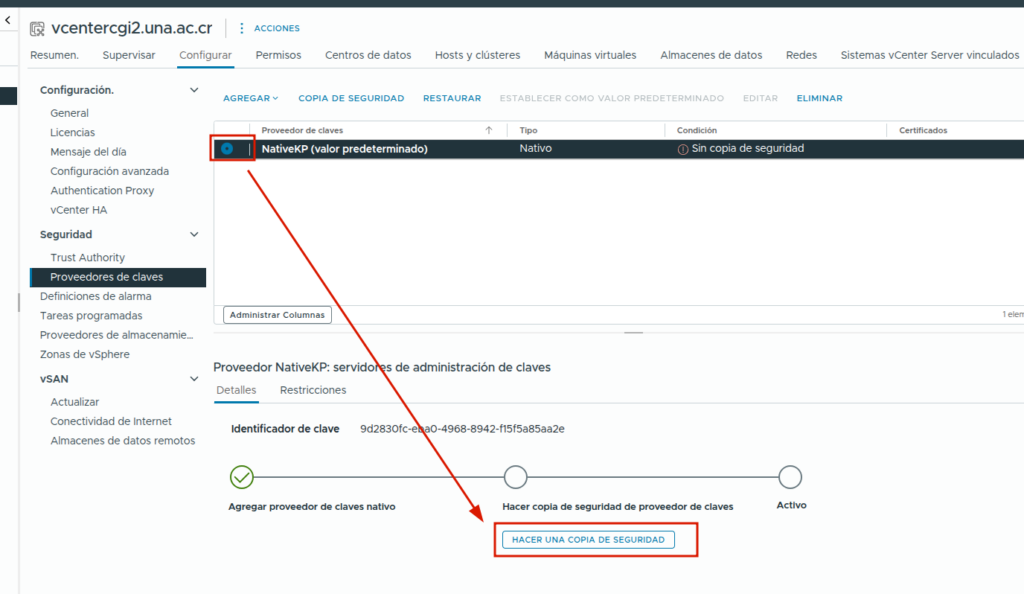Screen dimensions: 1024x594
Task: Click the sort arrow in Proveedor de claves column
Action: 488,130
